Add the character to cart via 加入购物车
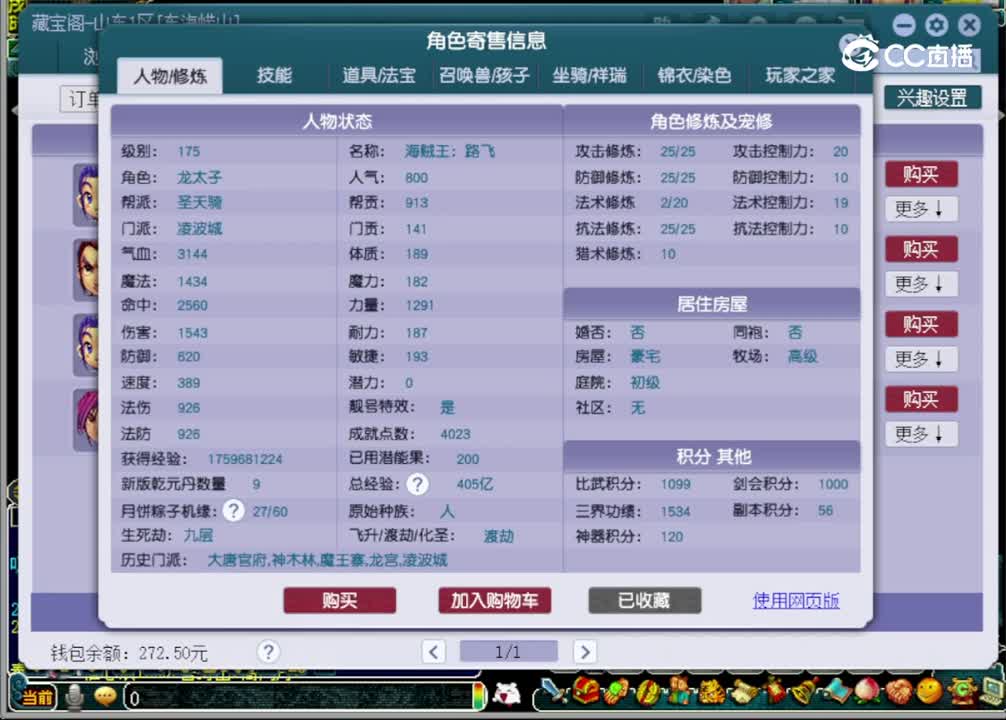Screen dimensions: 1006x720 click(x=494, y=601)
